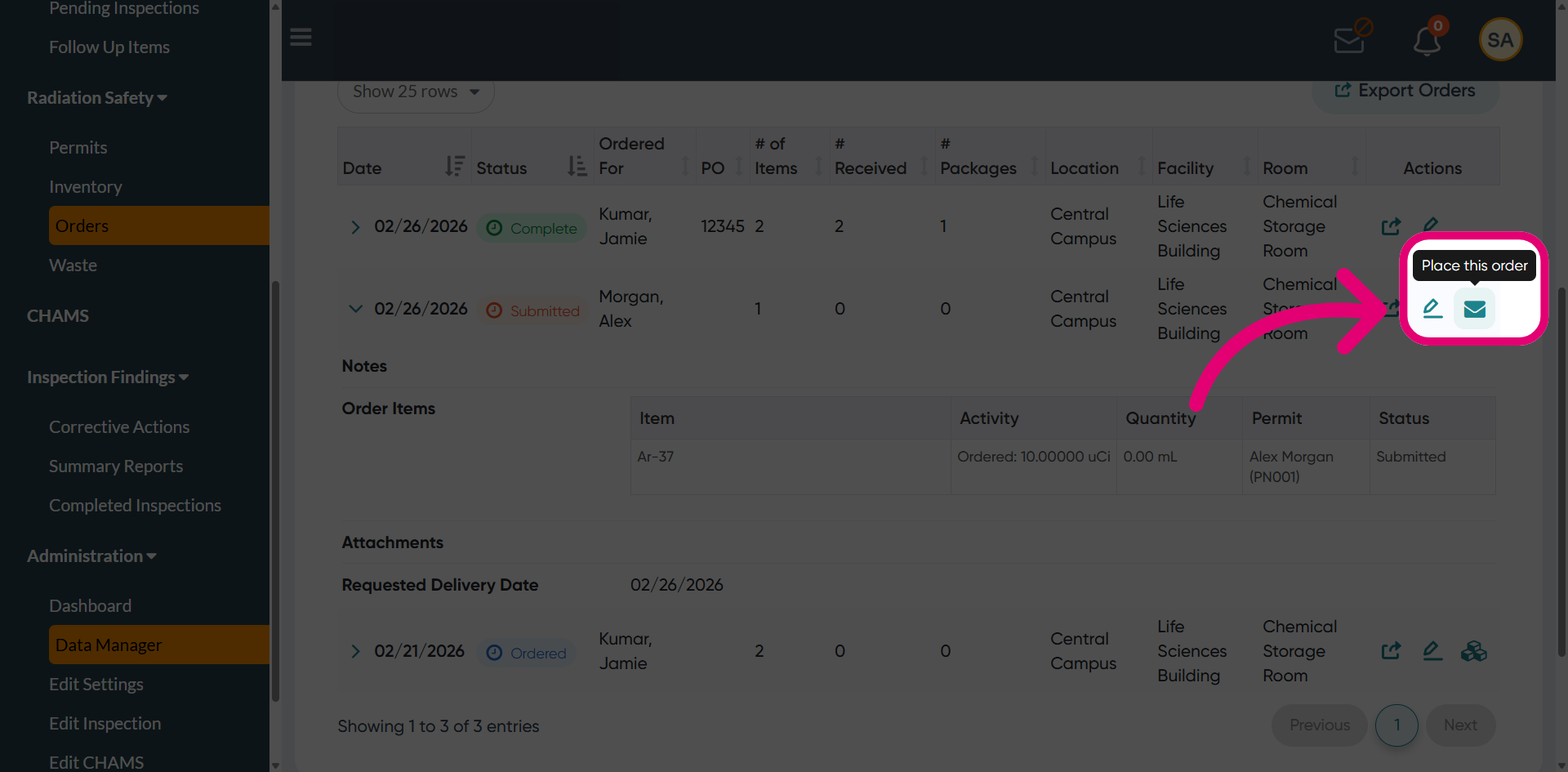Open Edit Inspection
The height and width of the screenshot is (772, 1568).
[x=105, y=724]
